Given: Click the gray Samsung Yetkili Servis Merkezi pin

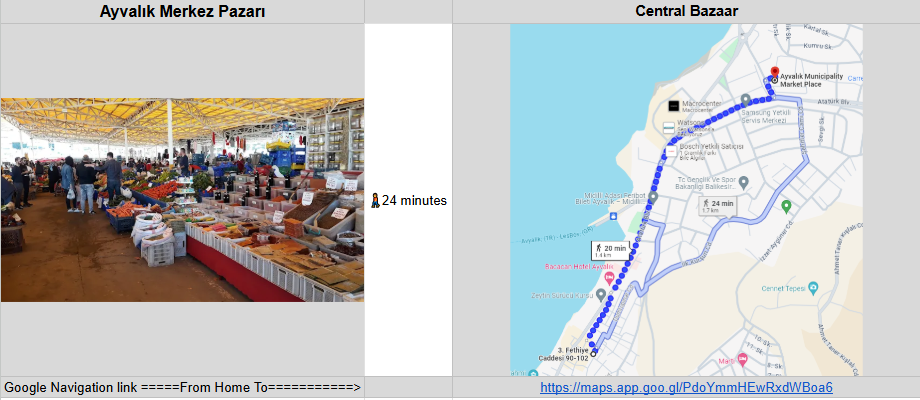Looking at the screenshot, I should click(745, 100).
